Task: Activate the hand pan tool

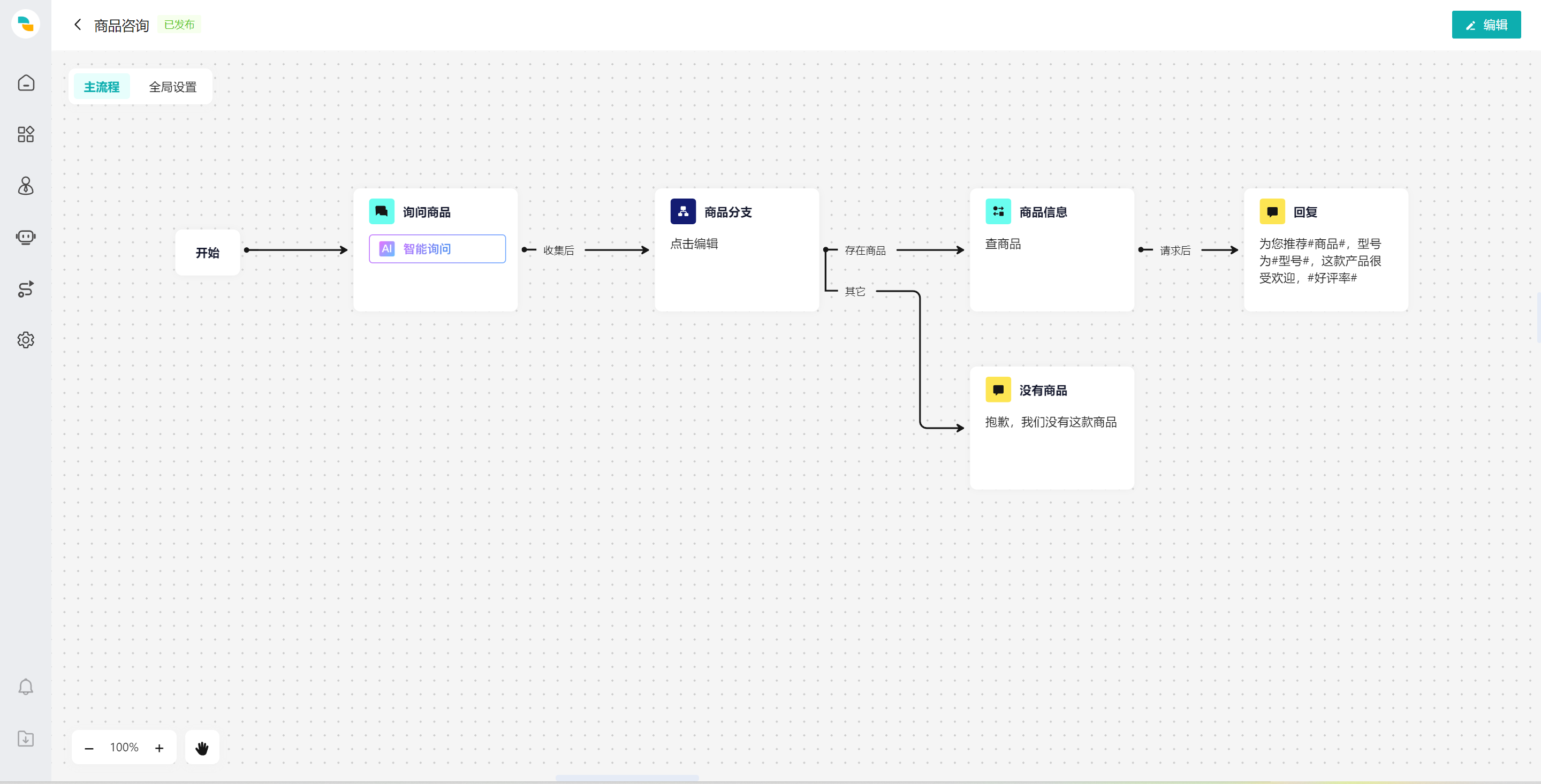Action: pyautogui.click(x=202, y=748)
